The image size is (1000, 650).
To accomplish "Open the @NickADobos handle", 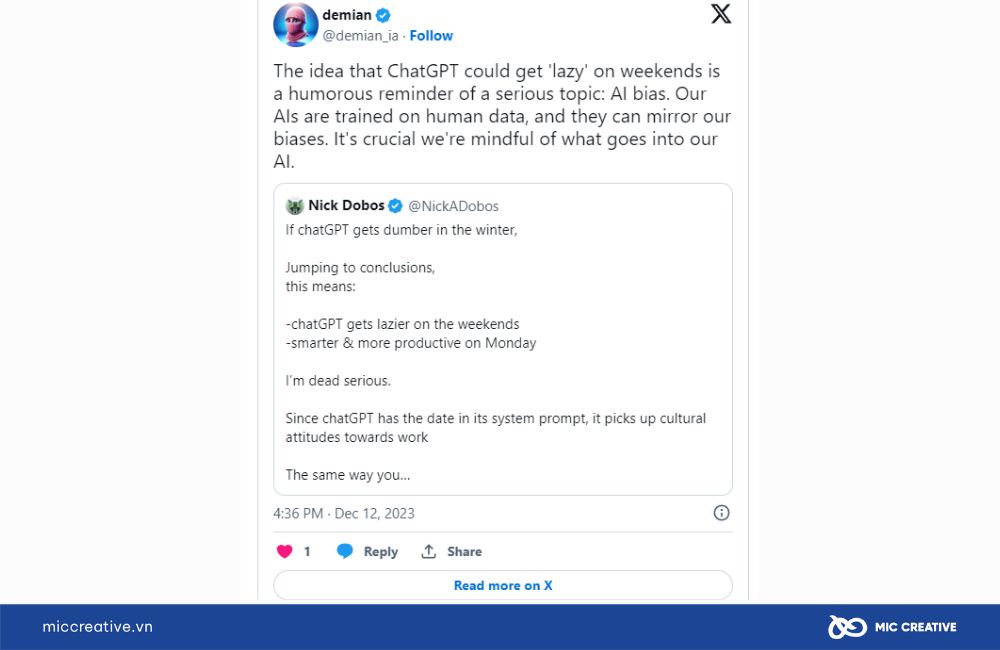I will 453,206.
